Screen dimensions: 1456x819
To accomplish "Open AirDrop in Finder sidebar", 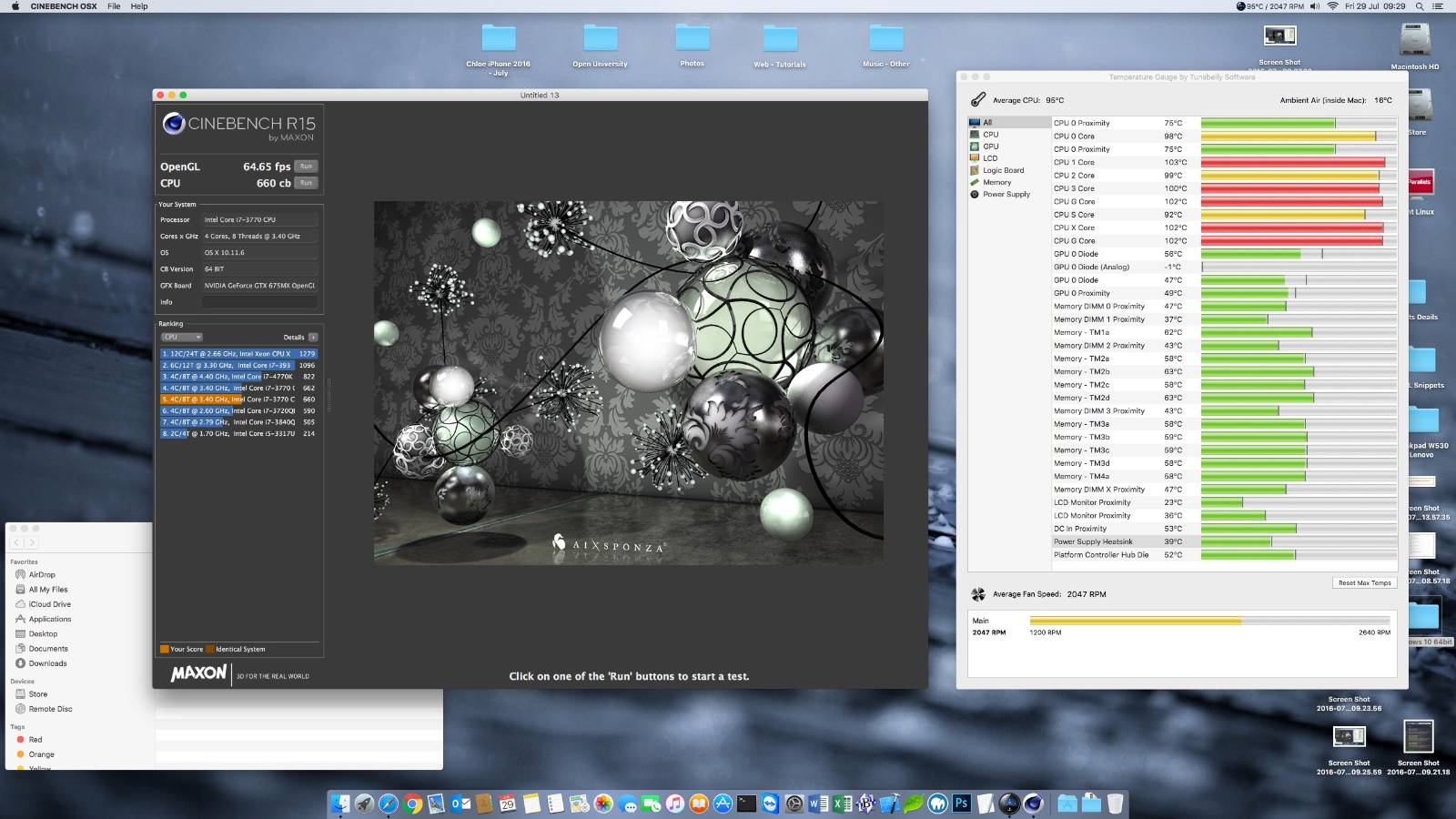I will click(42, 575).
